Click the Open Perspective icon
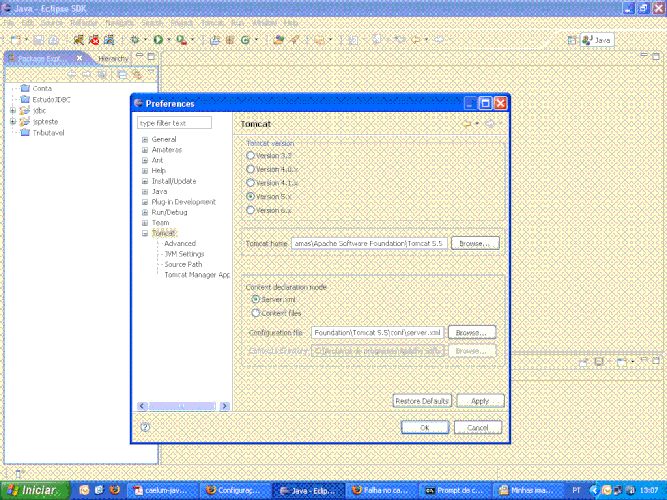The height and width of the screenshot is (500, 667). coord(572,40)
